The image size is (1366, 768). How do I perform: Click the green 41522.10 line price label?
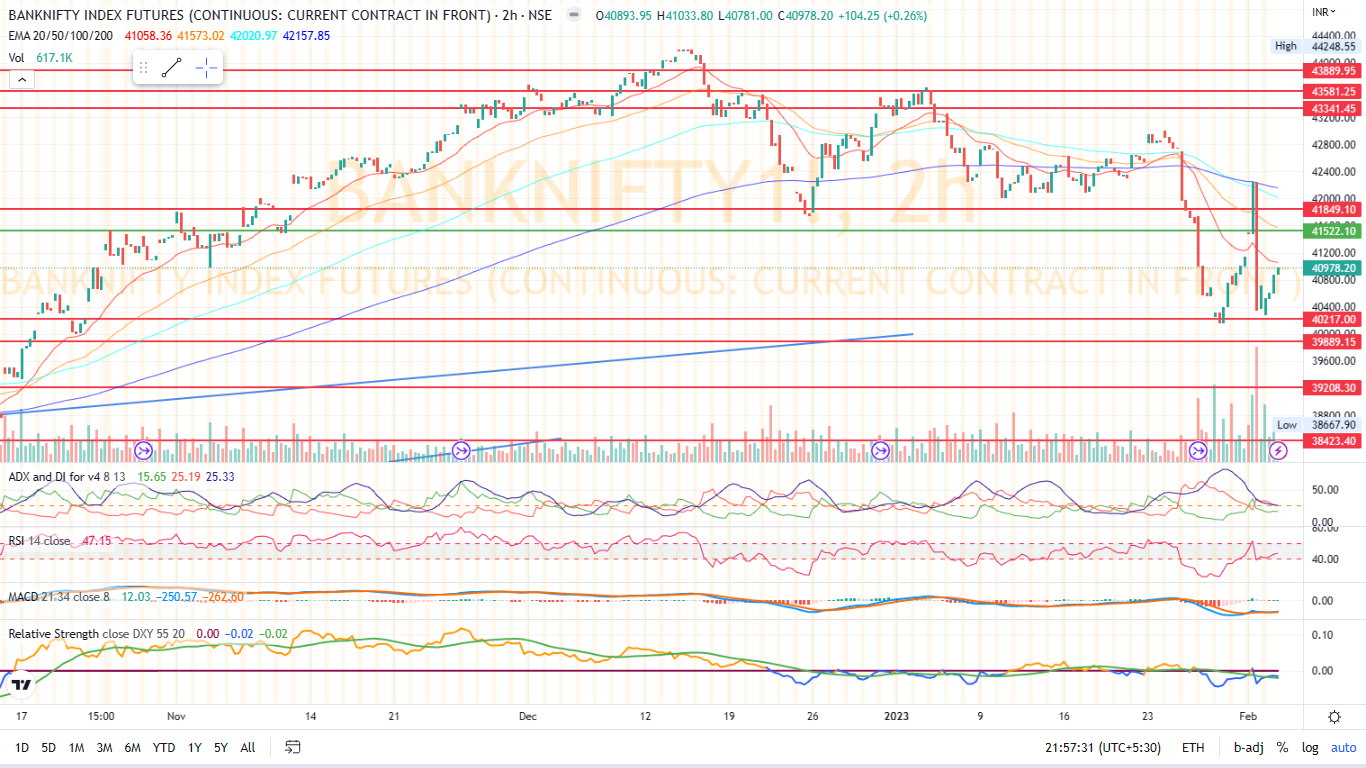[x=1333, y=231]
